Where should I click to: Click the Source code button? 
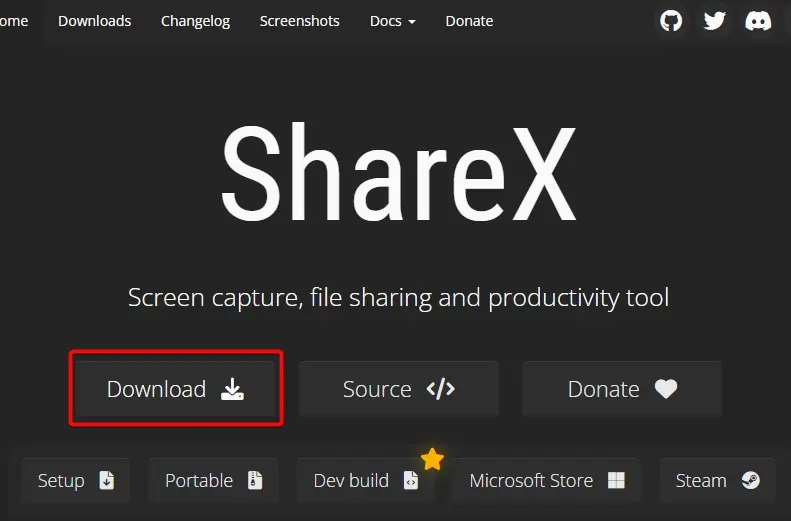pos(399,389)
